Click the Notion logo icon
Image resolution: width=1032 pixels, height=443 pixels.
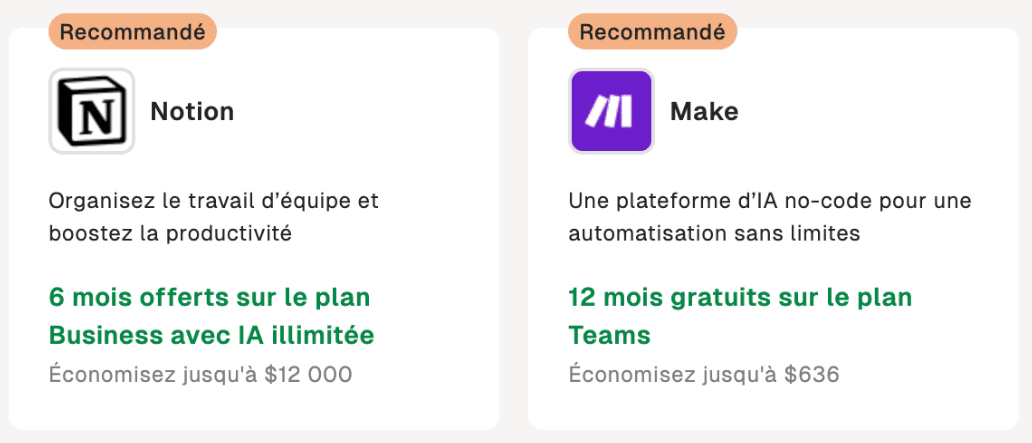[92, 111]
